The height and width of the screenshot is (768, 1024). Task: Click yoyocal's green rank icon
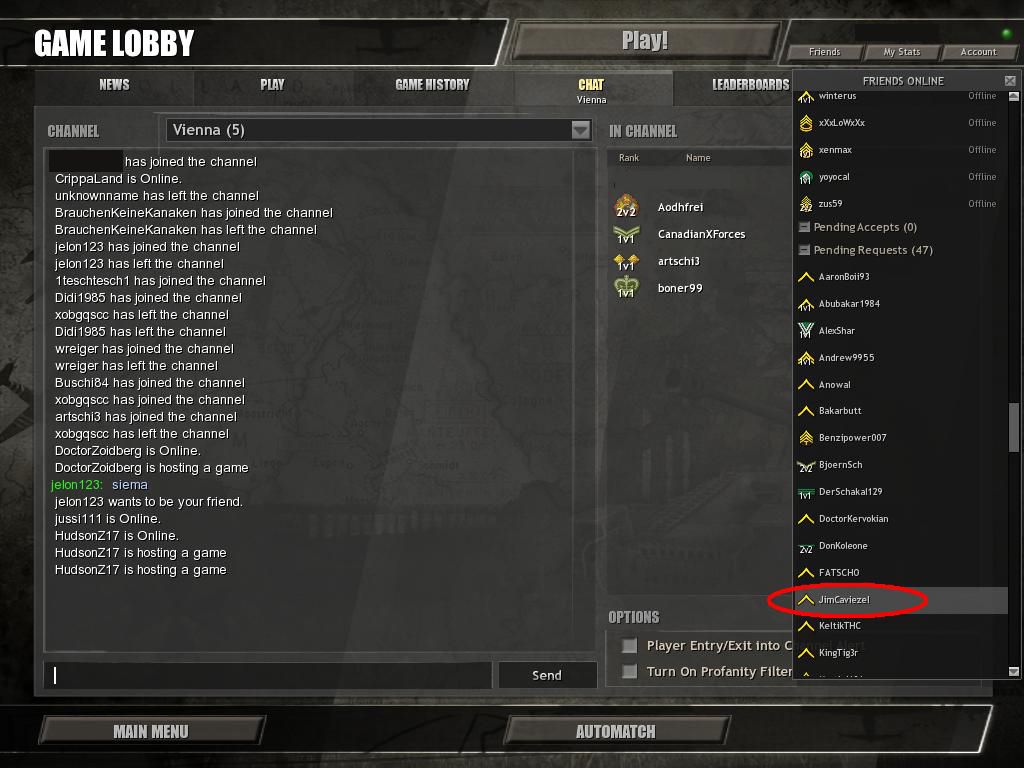[x=806, y=177]
